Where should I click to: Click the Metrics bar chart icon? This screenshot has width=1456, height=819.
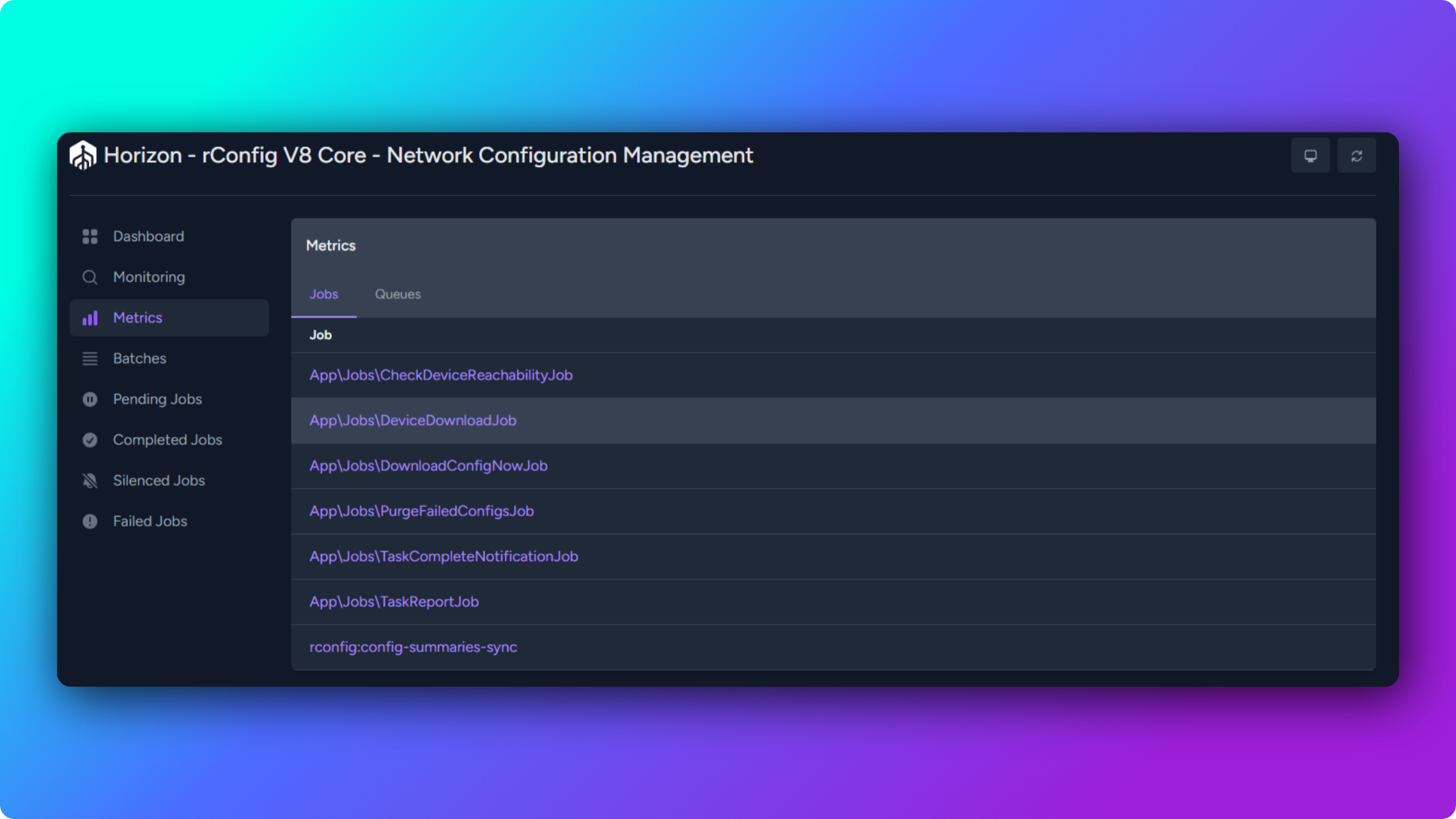tap(90, 318)
